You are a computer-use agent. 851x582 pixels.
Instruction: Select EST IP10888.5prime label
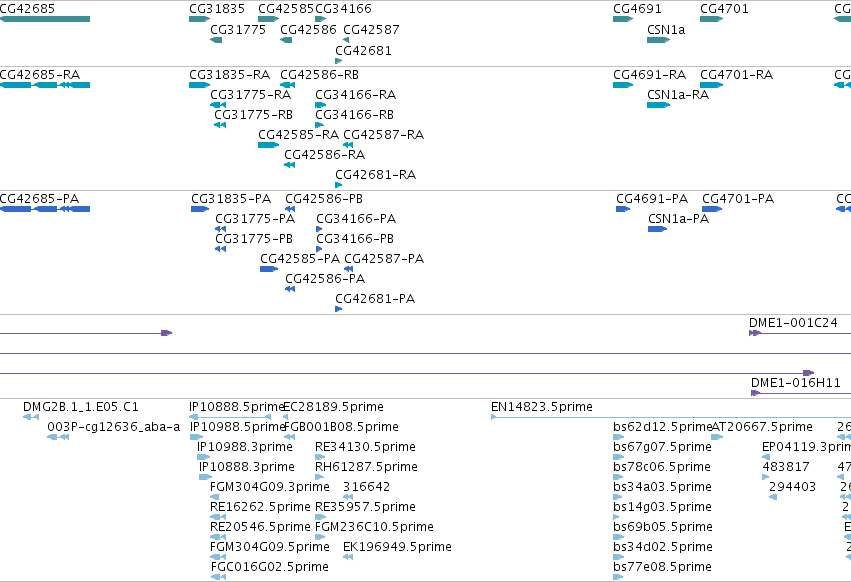click(x=237, y=407)
